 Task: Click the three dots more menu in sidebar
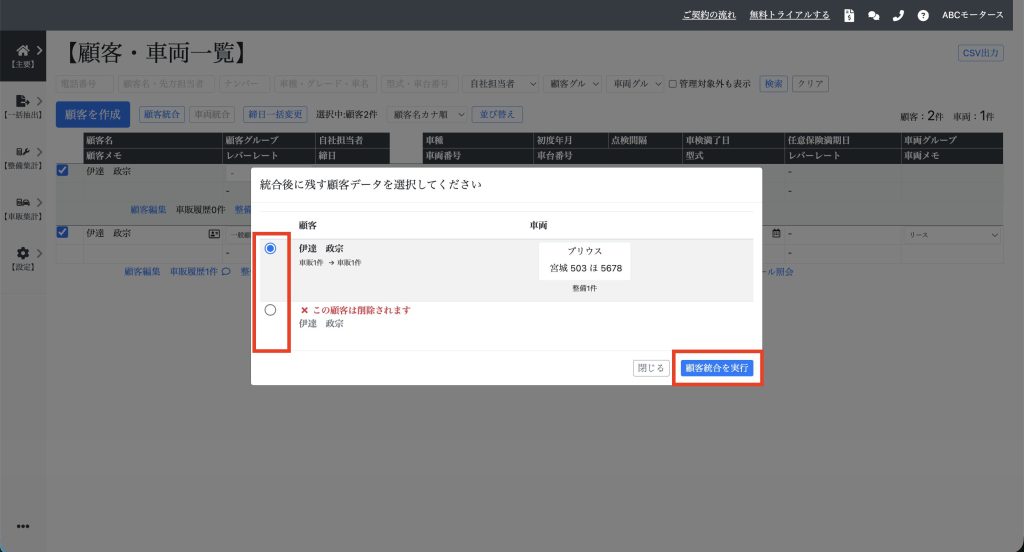click(x=22, y=527)
